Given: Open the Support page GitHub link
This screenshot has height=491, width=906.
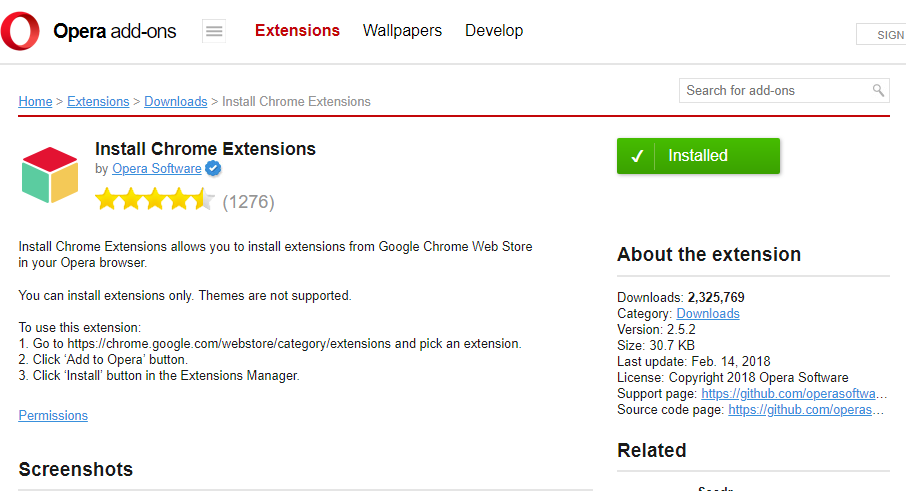Looking at the screenshot, I should (794, 394).
